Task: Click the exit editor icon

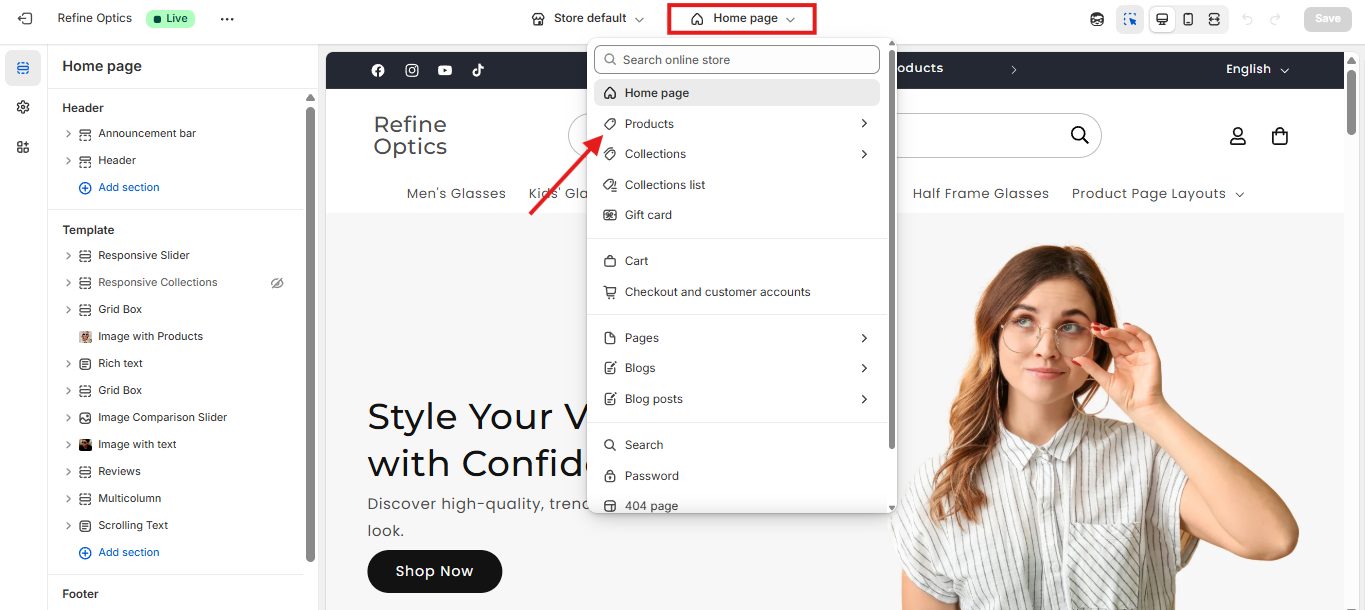Action: pyautogui.click(x=25, y=18)
